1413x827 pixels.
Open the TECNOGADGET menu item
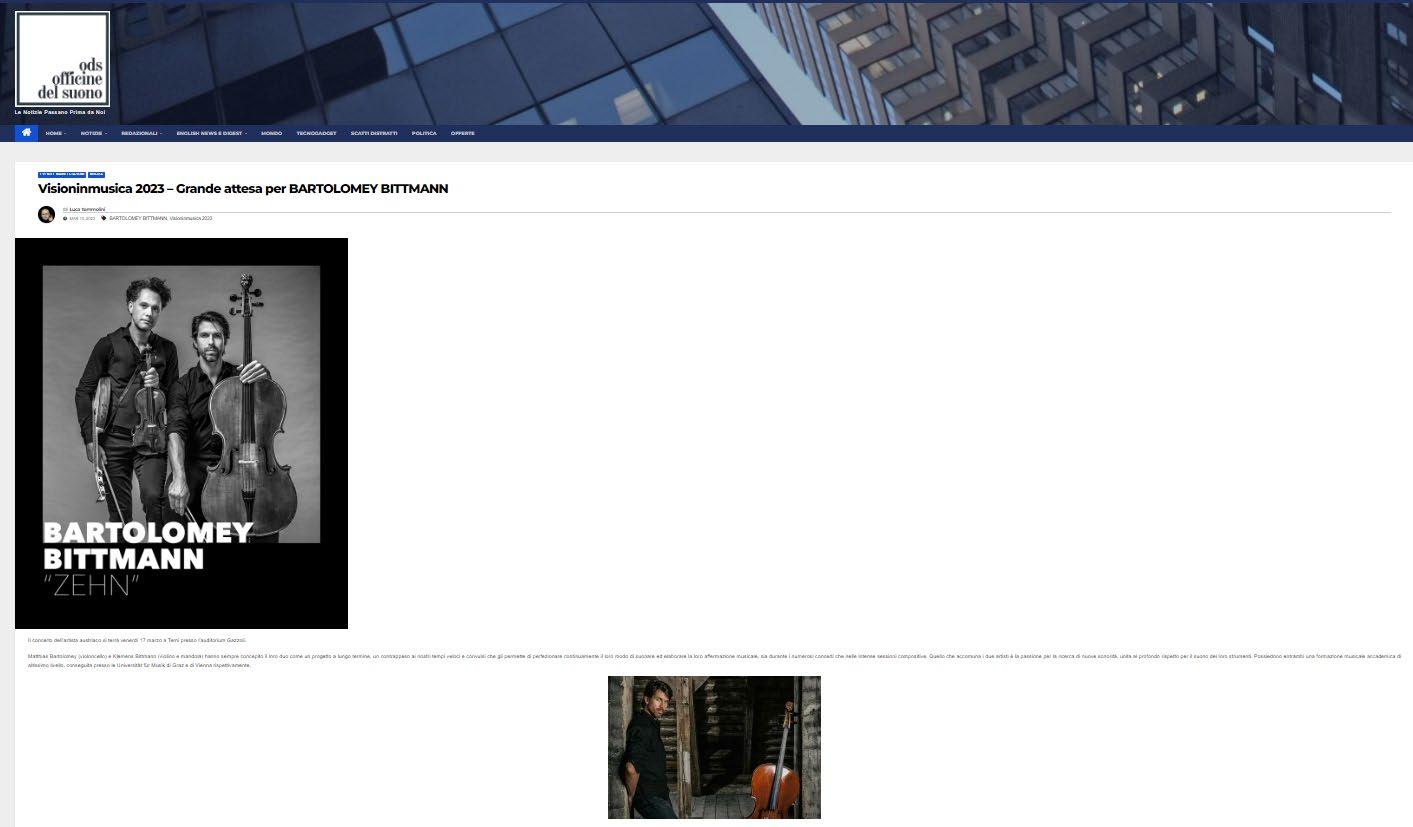click(316, 133)
